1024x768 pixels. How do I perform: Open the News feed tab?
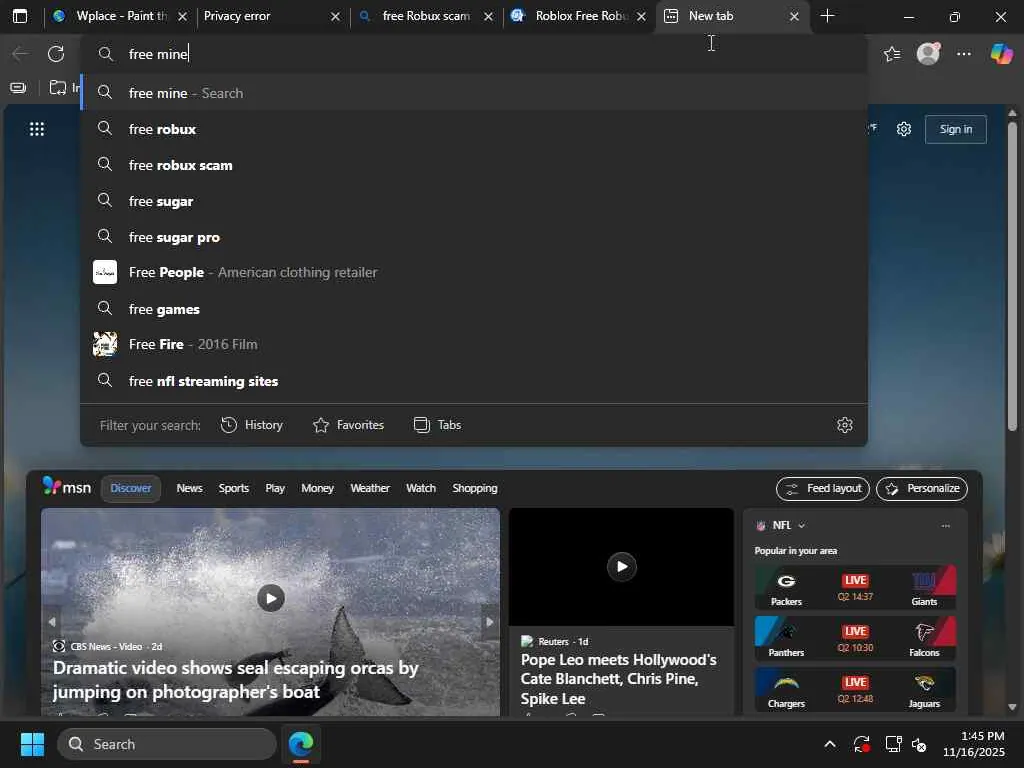pos(189,488)
